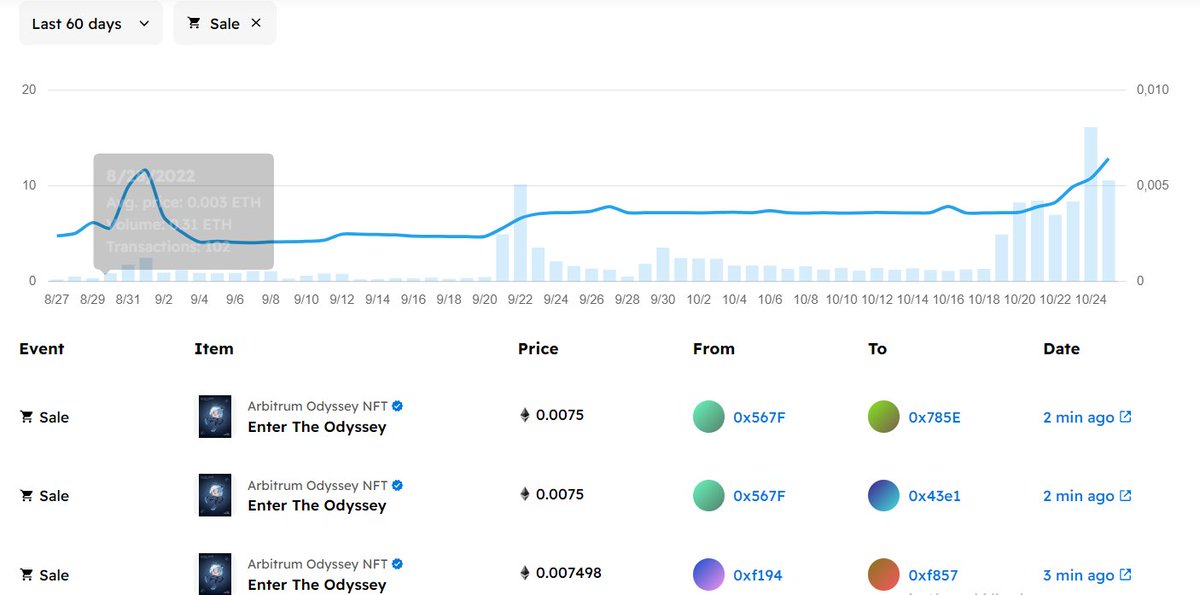Open buyer address 0x785E
The height and width of the screenshot is (595, 1200).
[x=934, y=417]
